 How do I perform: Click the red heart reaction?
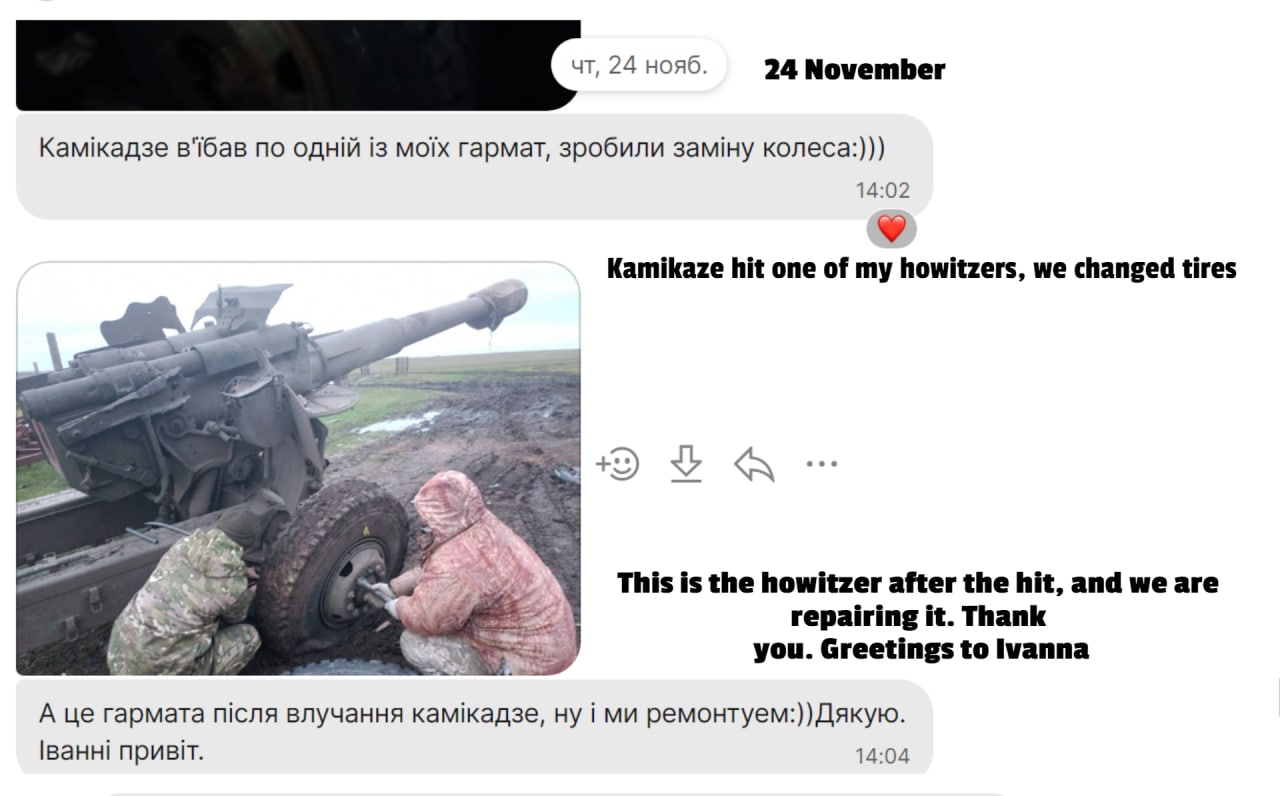[x=891, y=229]
